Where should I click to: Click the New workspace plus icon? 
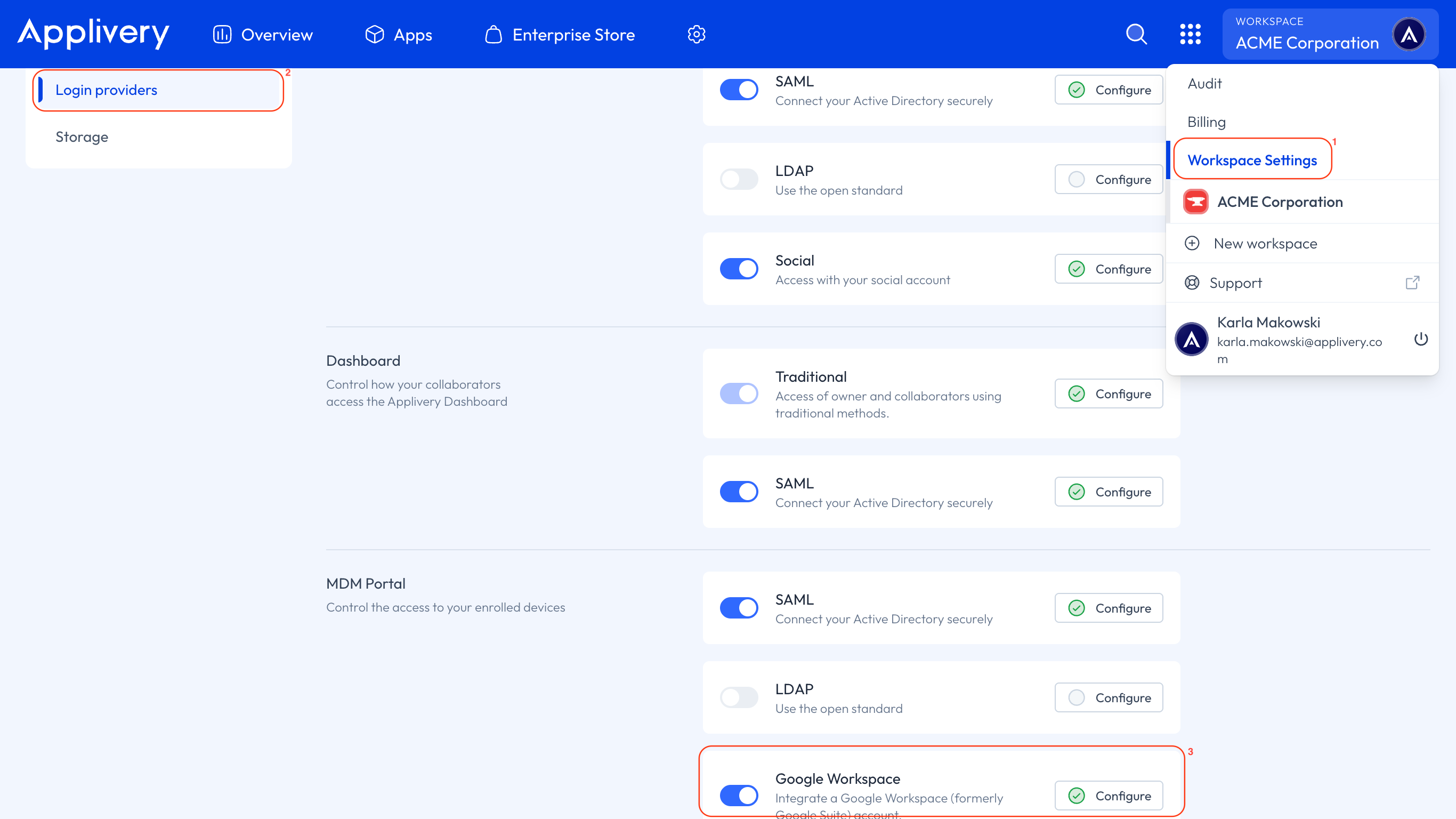1193,243
